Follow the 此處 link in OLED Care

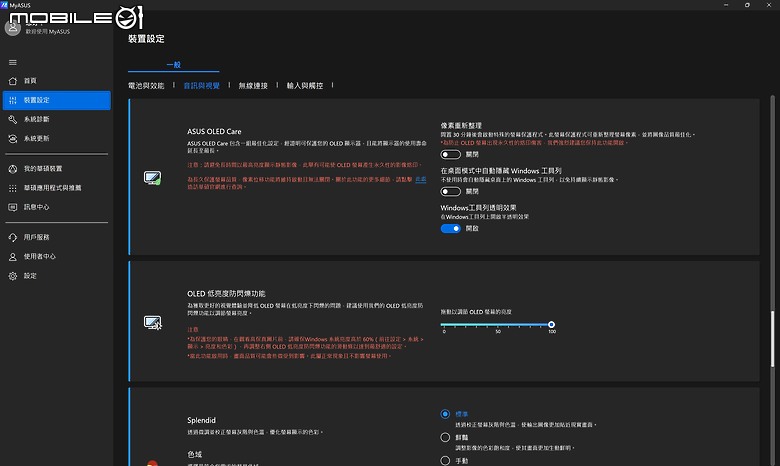click(x=421, y=179)
